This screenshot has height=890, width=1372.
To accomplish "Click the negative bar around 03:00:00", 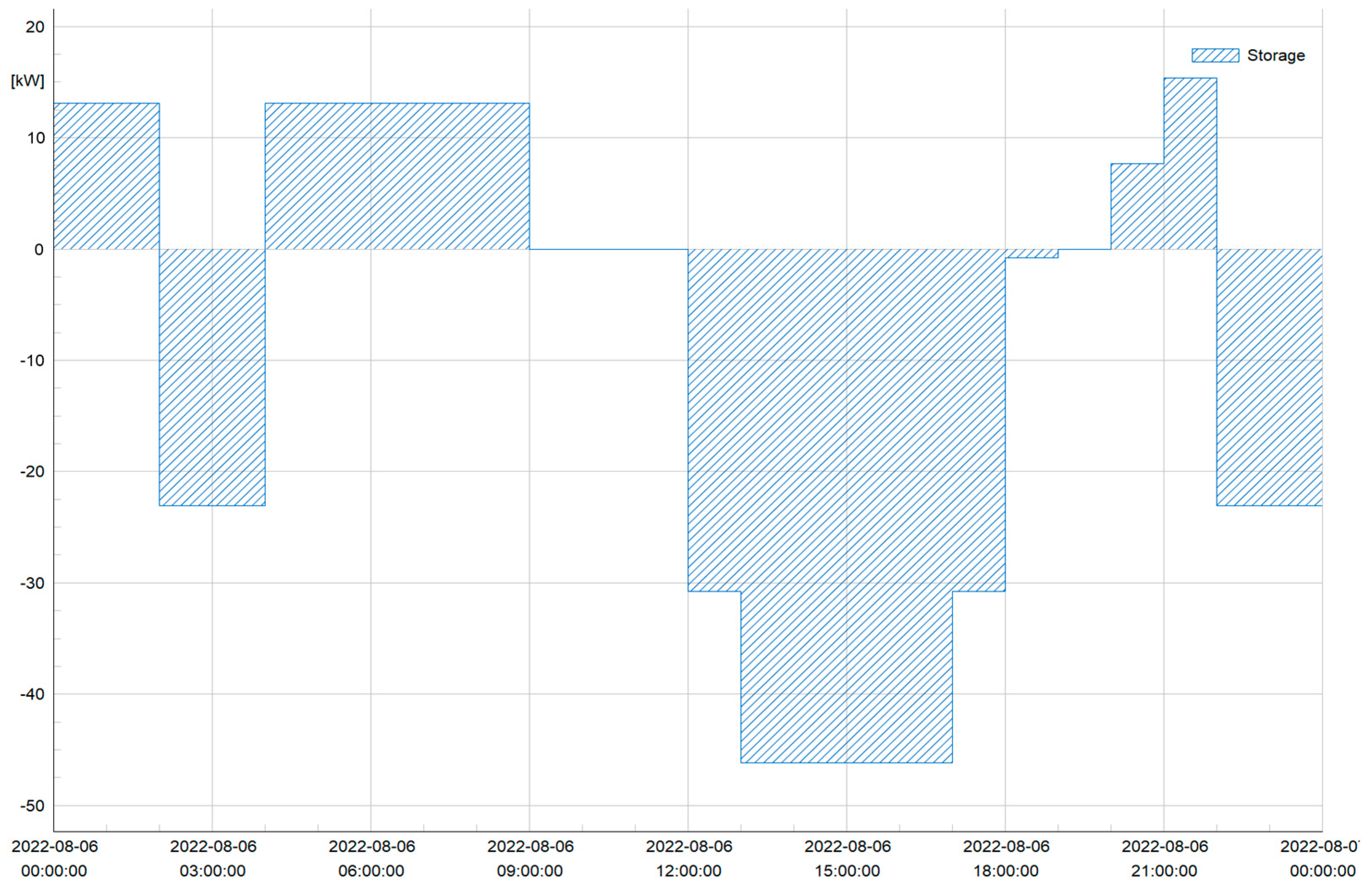I will pos(212,378).
